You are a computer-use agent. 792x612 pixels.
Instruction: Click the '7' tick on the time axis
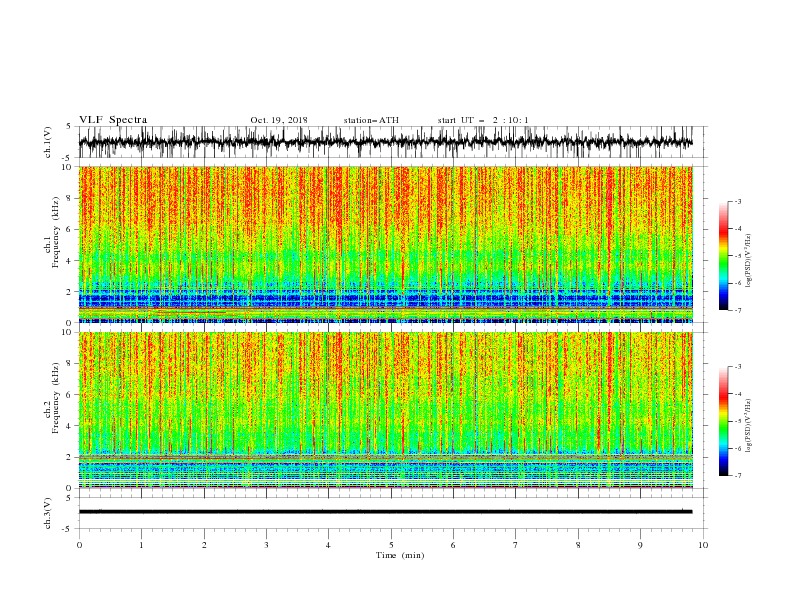[x=515, y=545]
